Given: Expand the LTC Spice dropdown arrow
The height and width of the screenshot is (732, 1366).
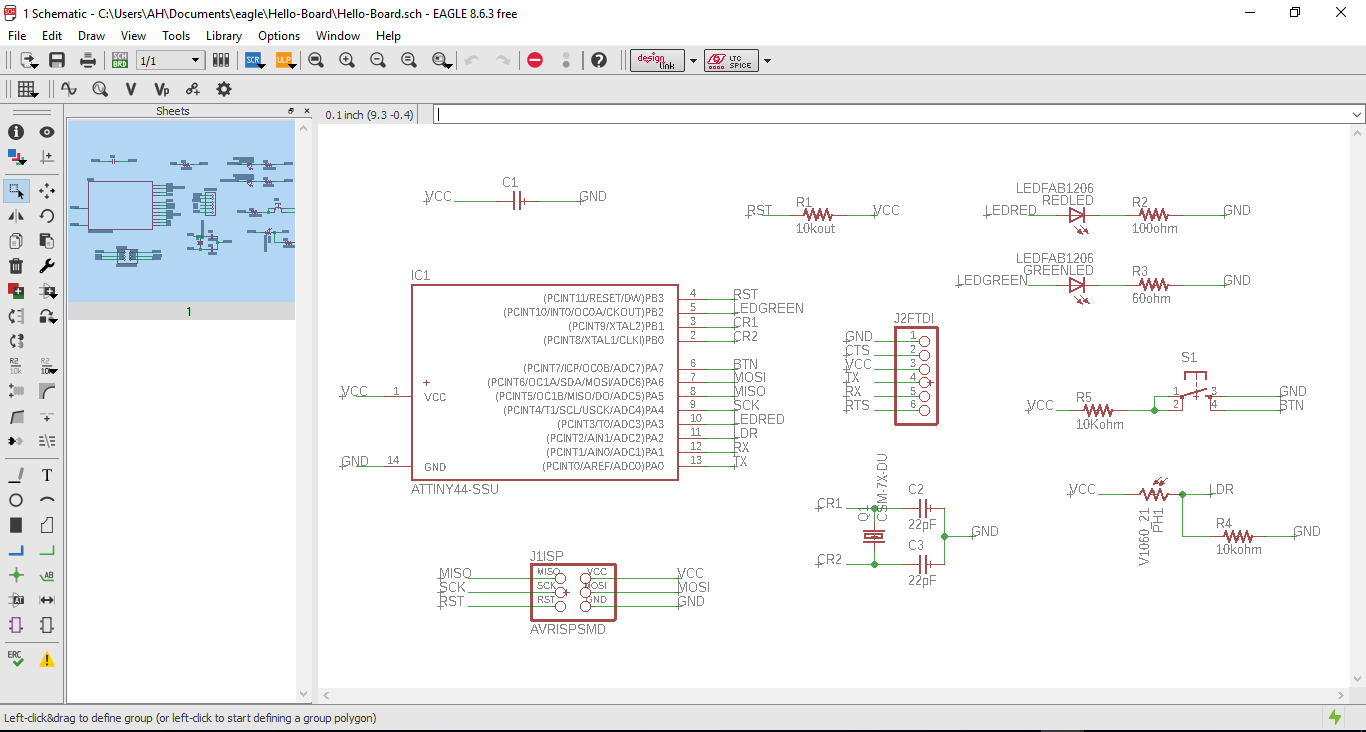Looking at the screenshot, I should tap(767, 61).
